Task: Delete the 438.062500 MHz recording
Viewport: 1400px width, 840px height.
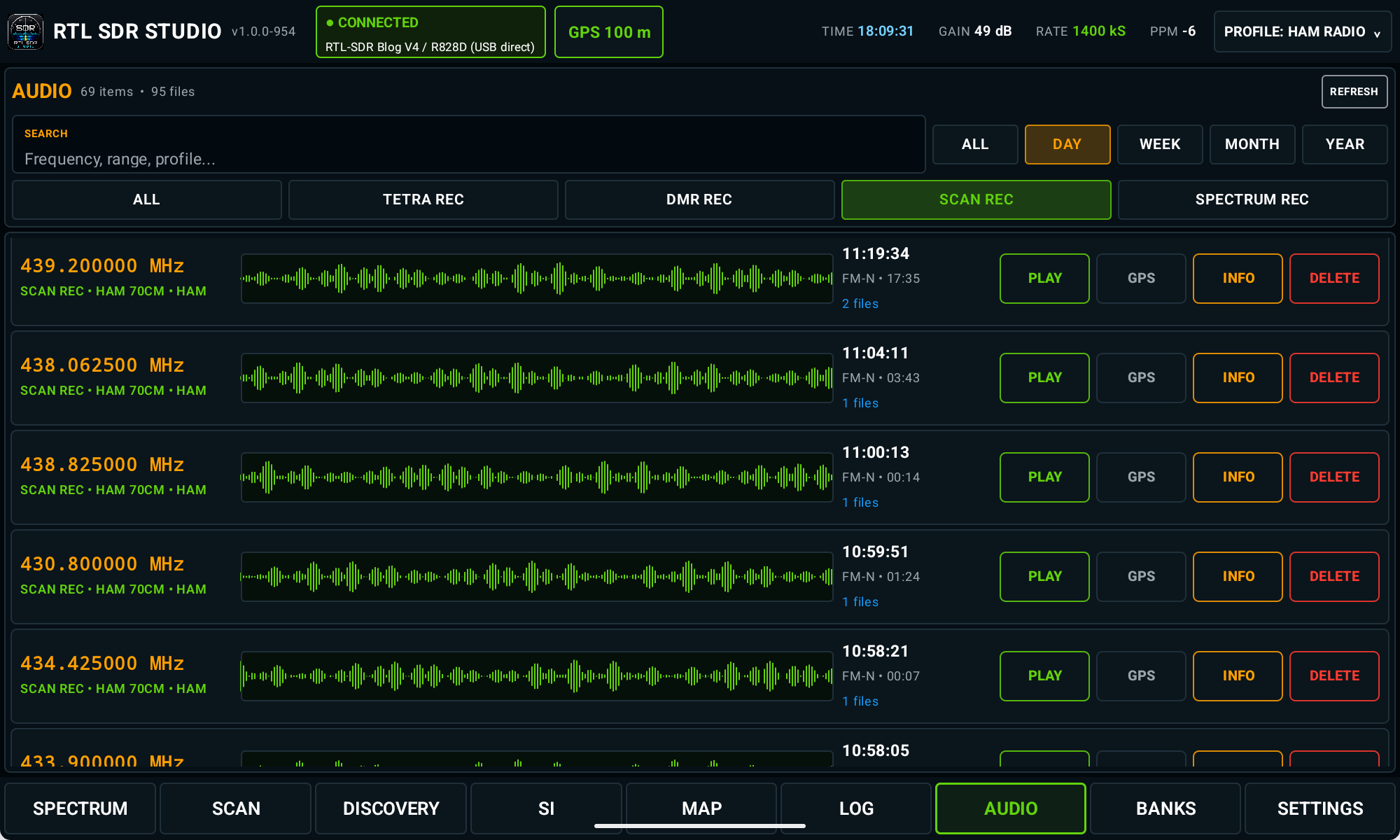Action: click(1334, 378)
